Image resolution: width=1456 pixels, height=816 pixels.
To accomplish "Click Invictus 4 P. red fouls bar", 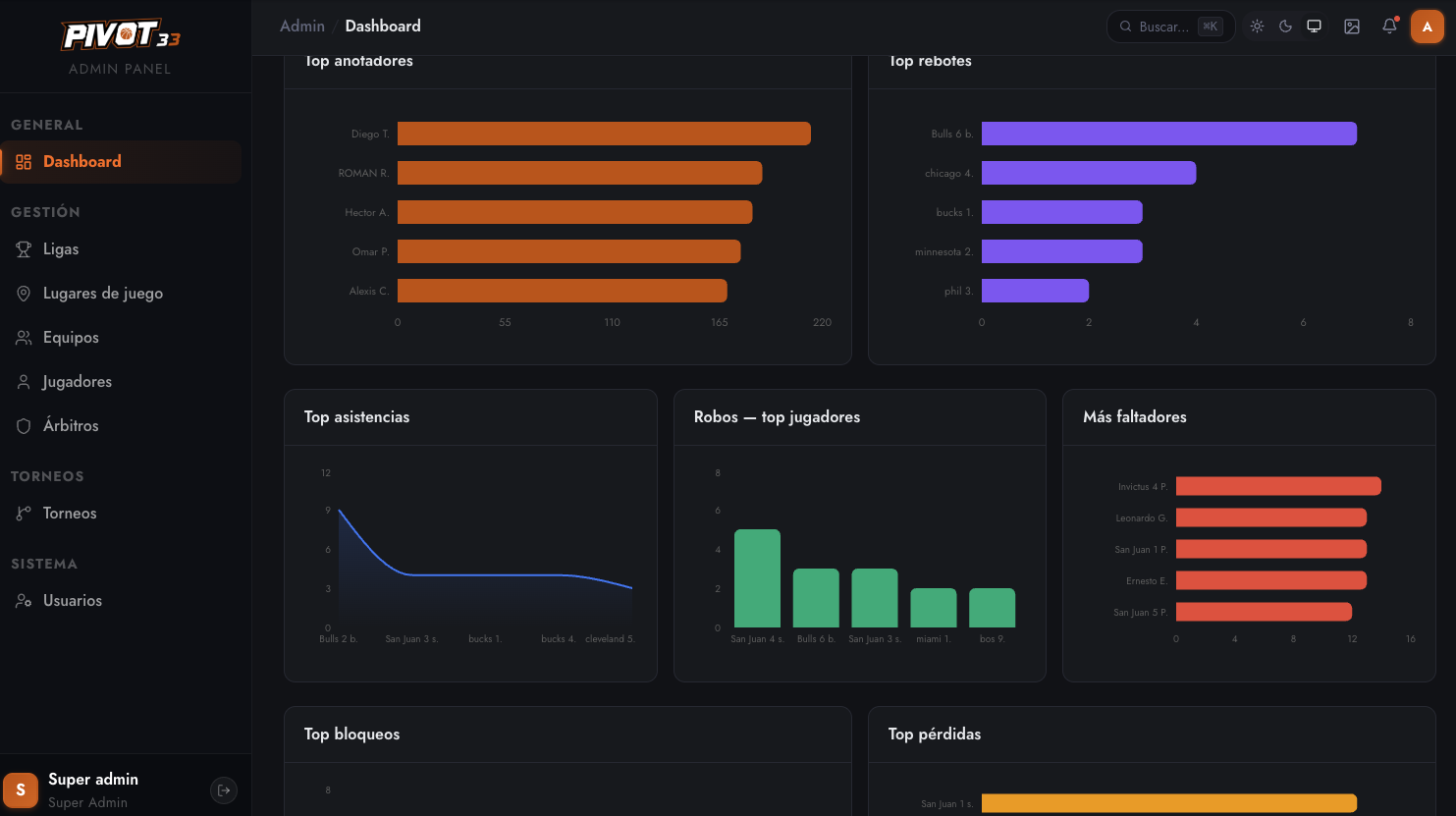I will click(x=1278, y=486).
